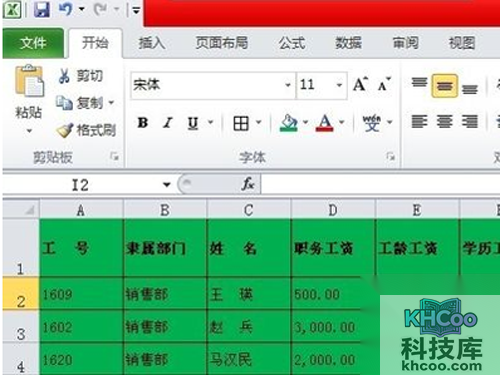
Task: Expand the 粘贴 options arrow
Action: tap(29, 131)
